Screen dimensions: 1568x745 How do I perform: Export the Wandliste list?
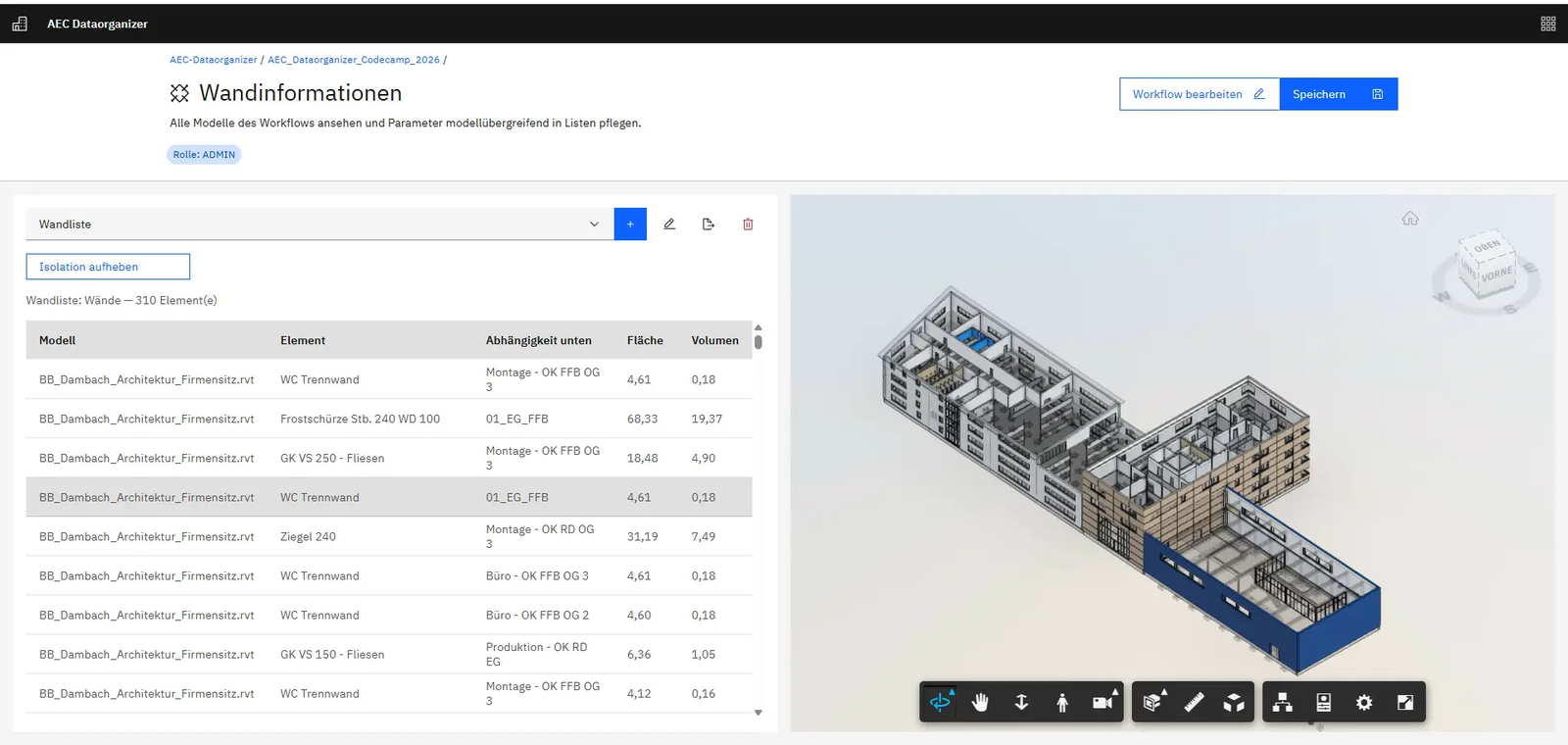point(709,224)
